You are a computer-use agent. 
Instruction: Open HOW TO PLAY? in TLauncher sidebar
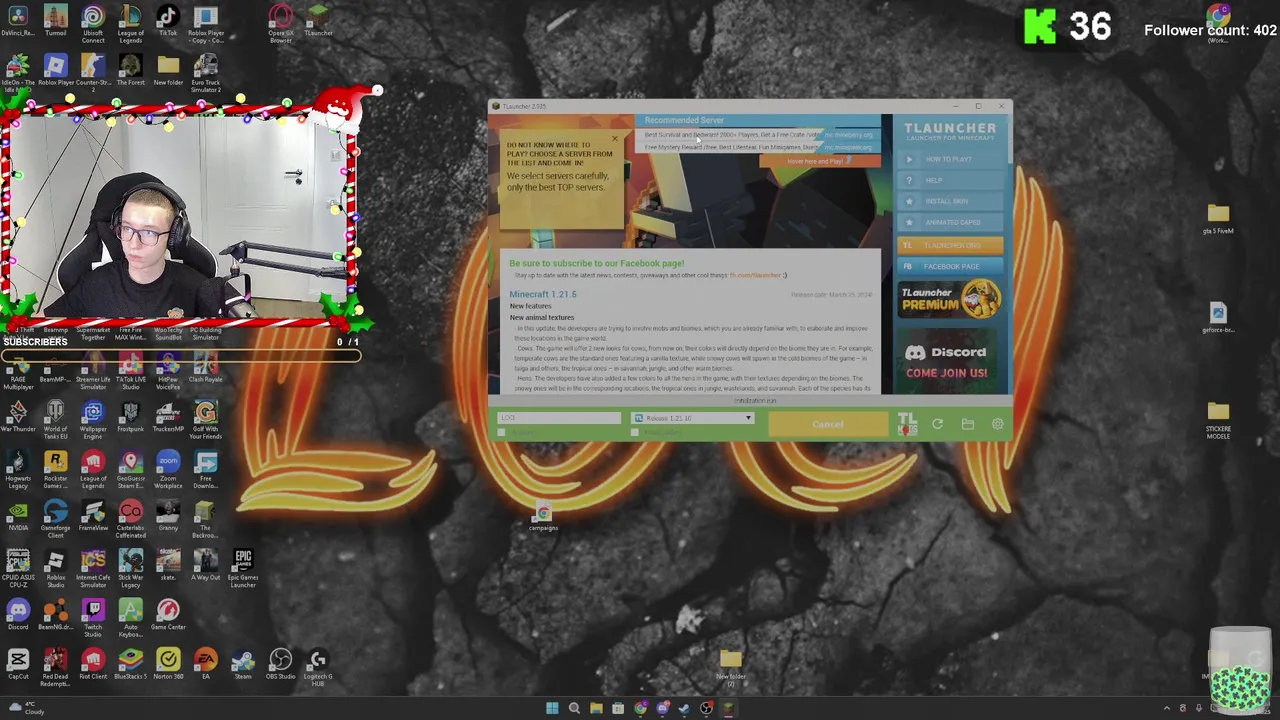pyautogui.click(x=949, y=159)
